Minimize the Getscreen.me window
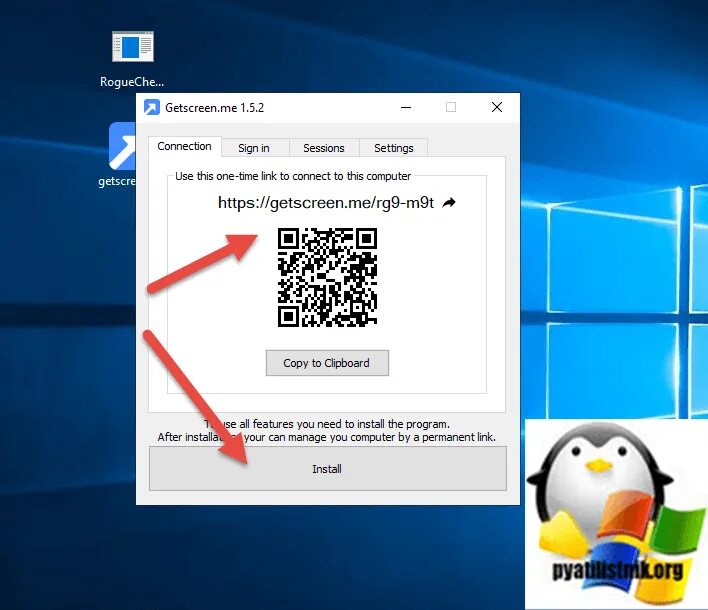708x610 pixels. click(x=406, y=107)
